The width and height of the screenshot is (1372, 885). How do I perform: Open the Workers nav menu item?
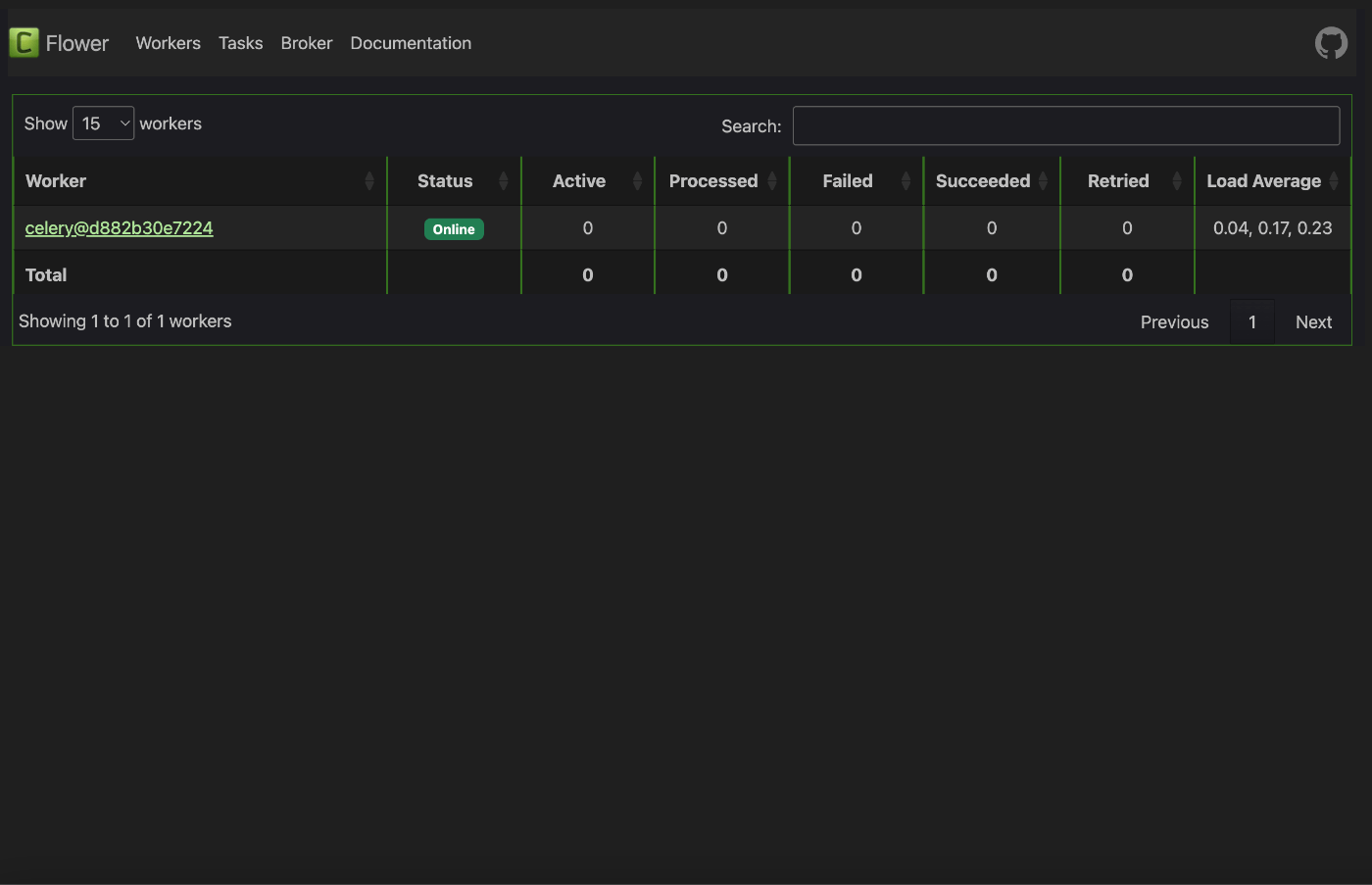pyautogui.click(x=168, y=43)
